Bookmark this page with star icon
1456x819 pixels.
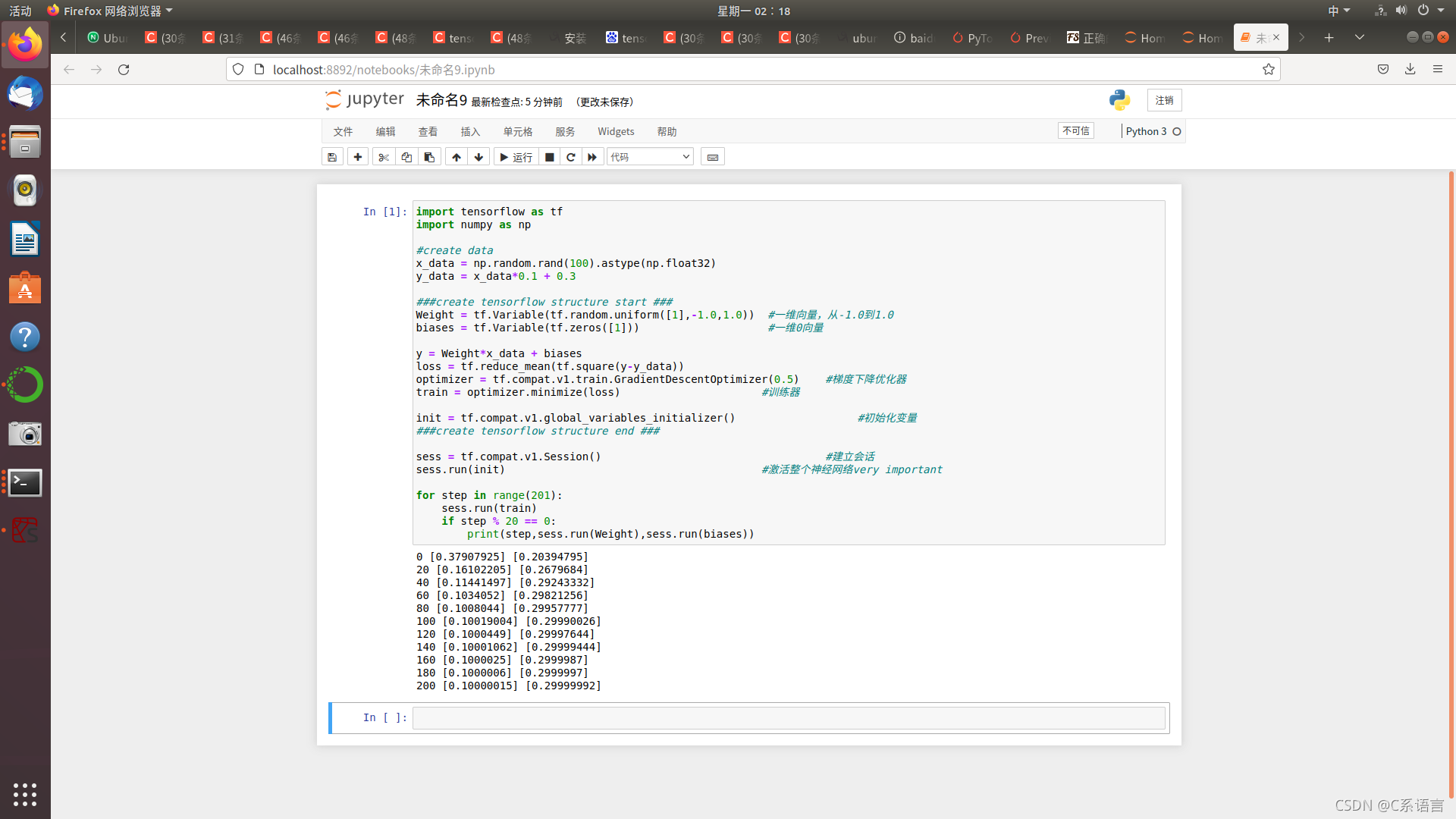pyautogui.click(x=1269, y=69)
